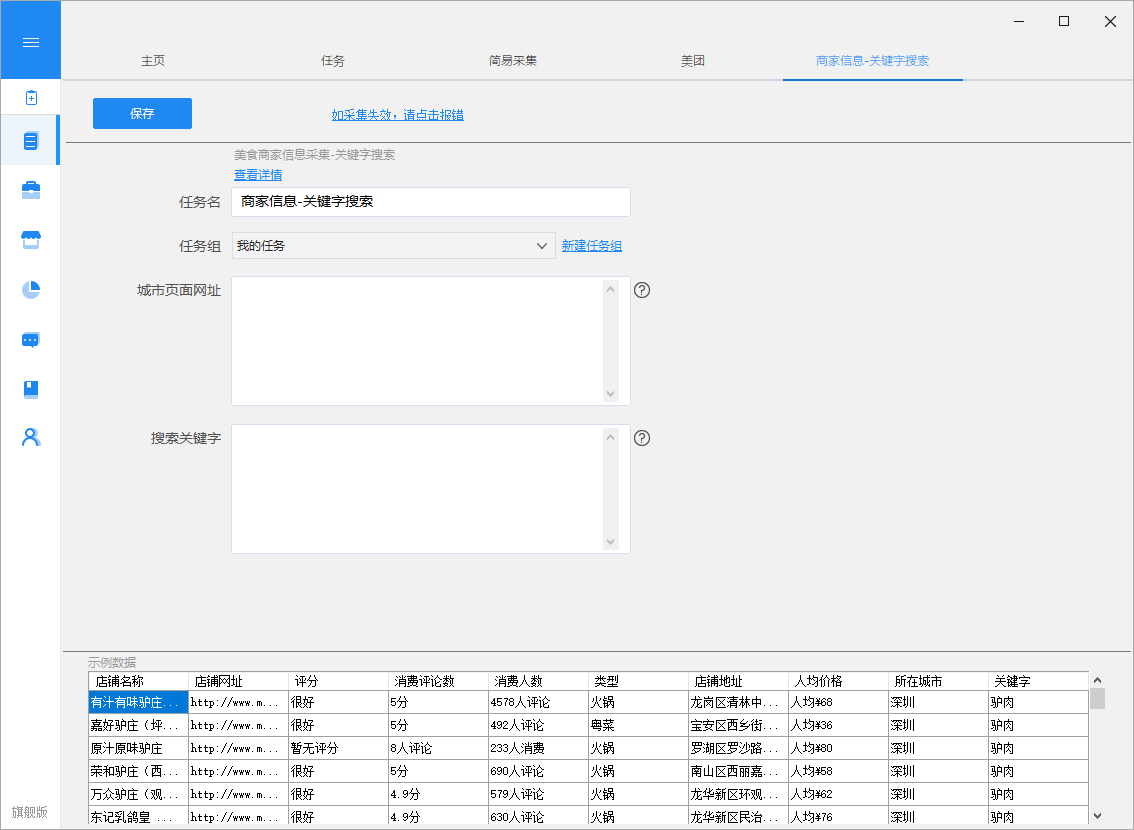1134x830 pixels.
Task: Click the 店铺网址 column header
Action: 239,681
